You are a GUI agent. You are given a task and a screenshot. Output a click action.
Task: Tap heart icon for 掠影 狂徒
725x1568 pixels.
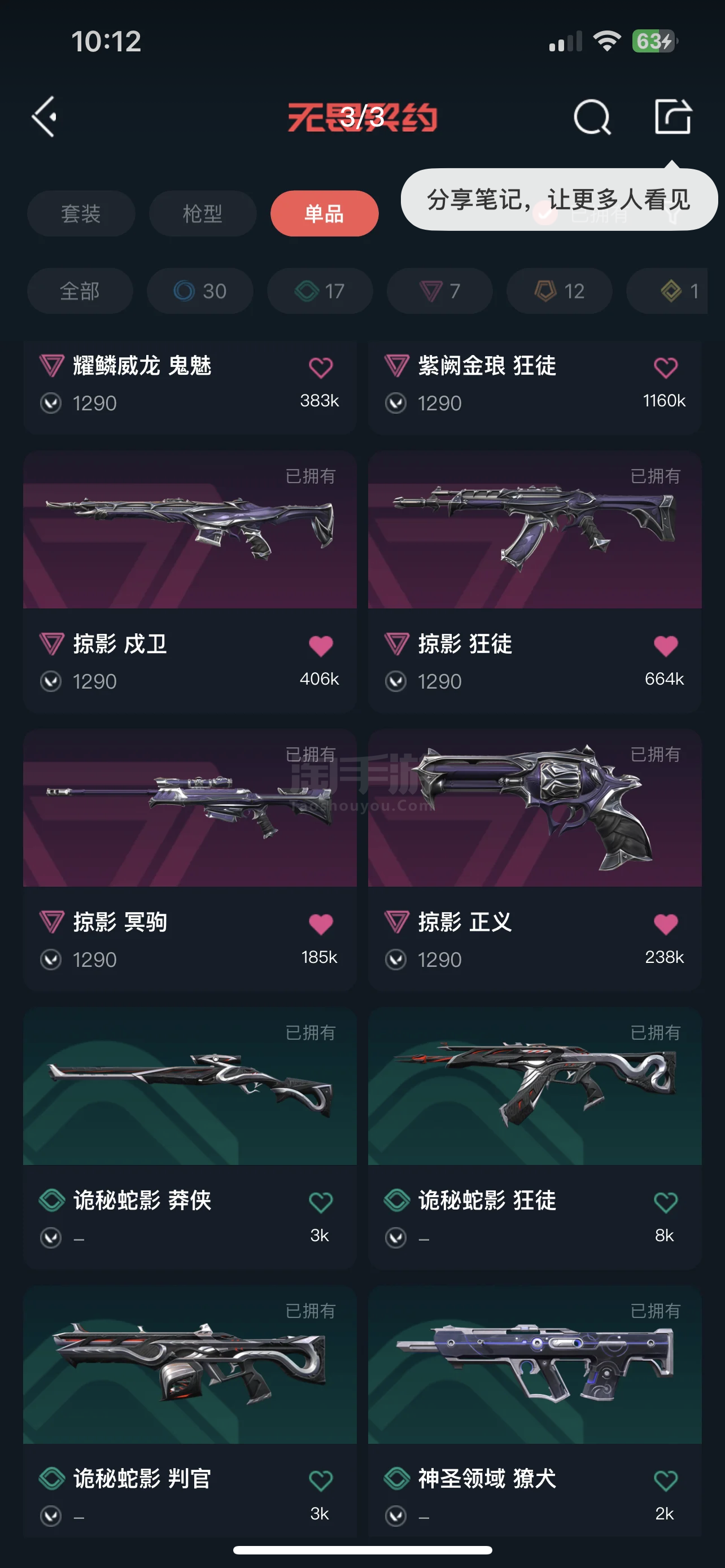coord(665,645)
